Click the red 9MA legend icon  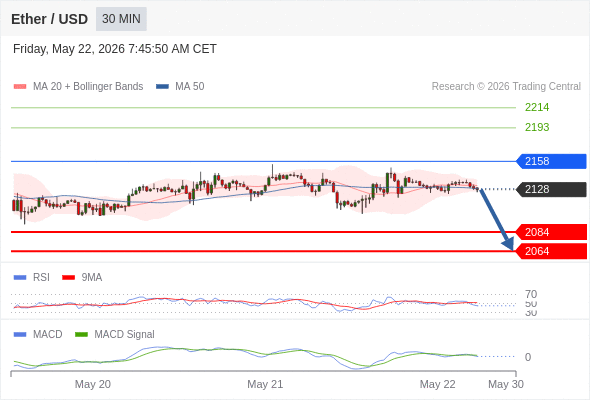pos(68,278)
